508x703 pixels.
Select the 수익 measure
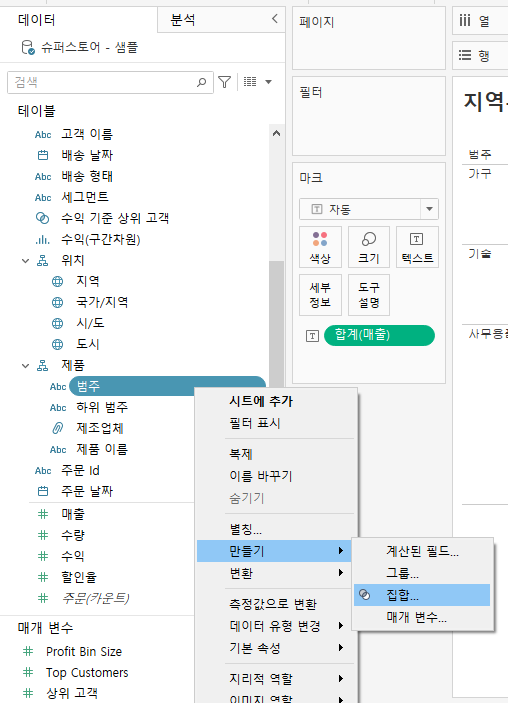(73, 556)
